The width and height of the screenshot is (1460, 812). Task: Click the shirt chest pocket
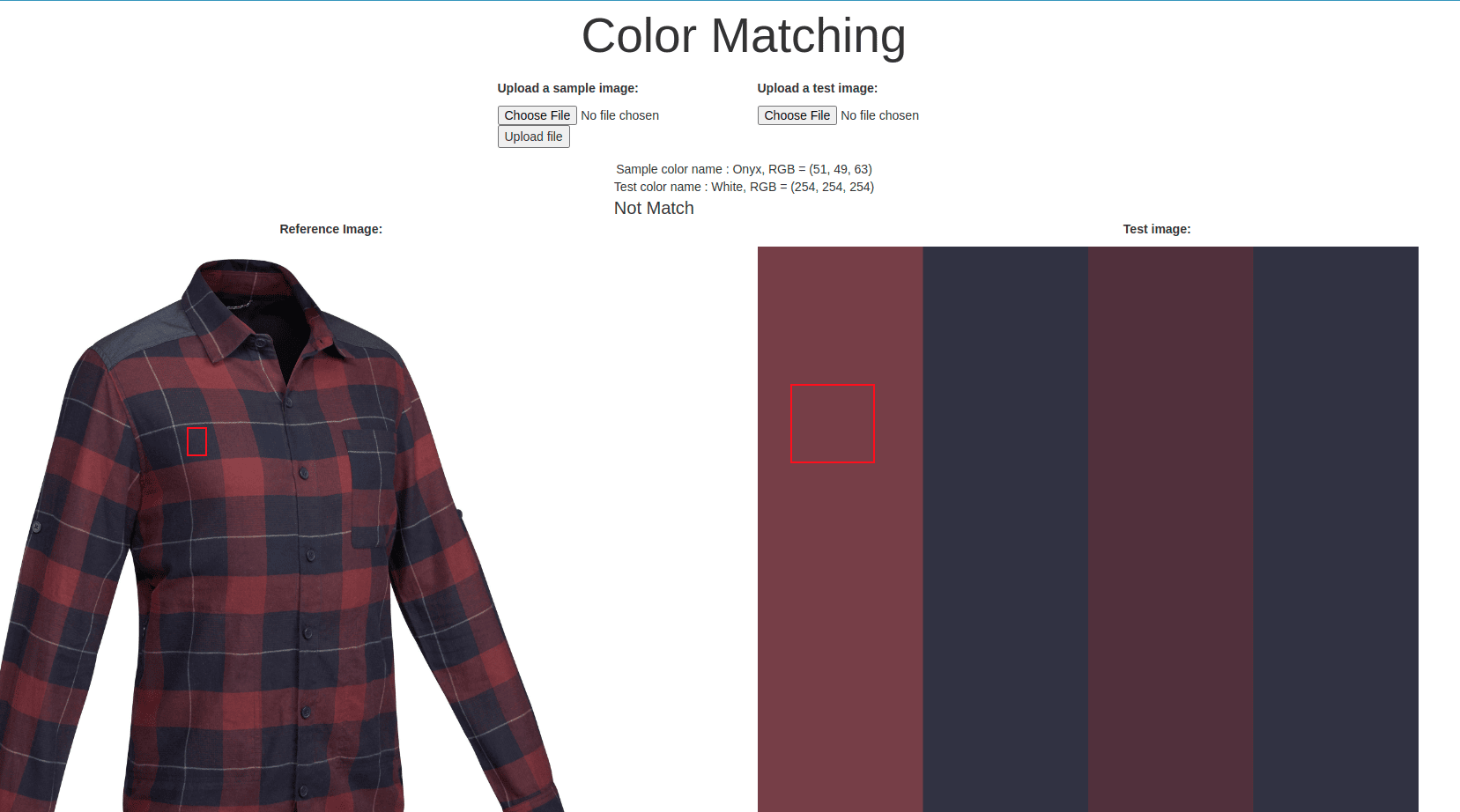tap(368, 489)
